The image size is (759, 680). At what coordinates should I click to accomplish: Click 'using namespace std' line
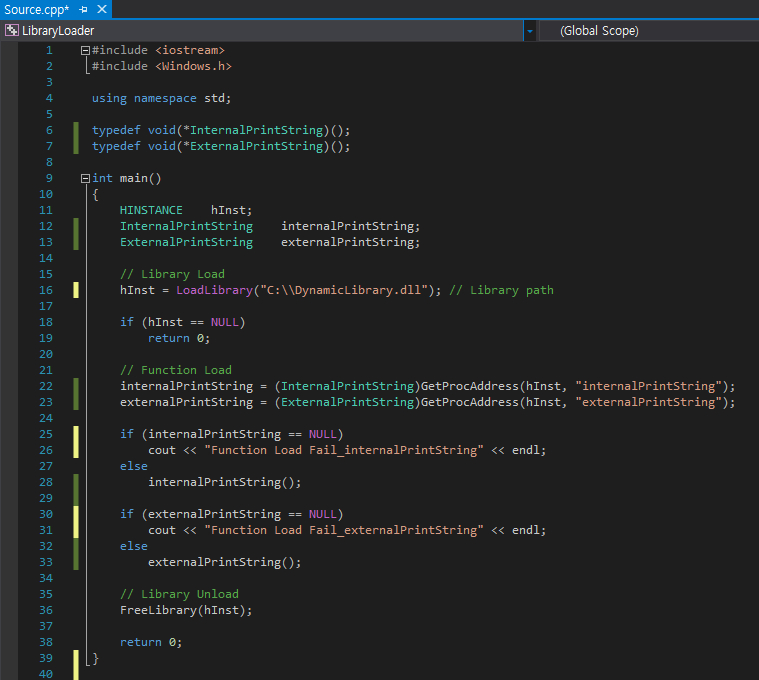point(162,98)
